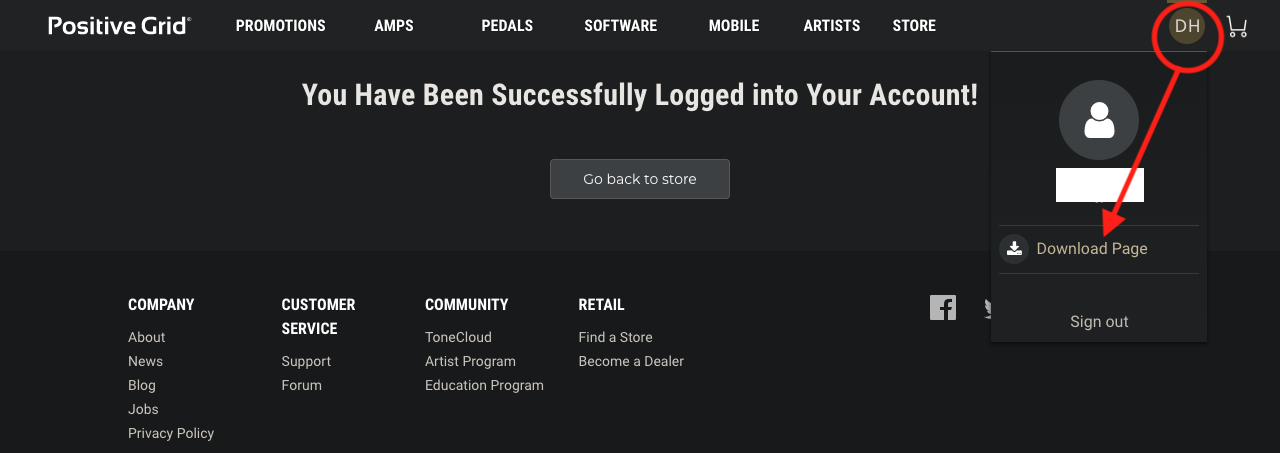Open the DH account avatar menu

pyautogui.click(x=1187, y=26)
